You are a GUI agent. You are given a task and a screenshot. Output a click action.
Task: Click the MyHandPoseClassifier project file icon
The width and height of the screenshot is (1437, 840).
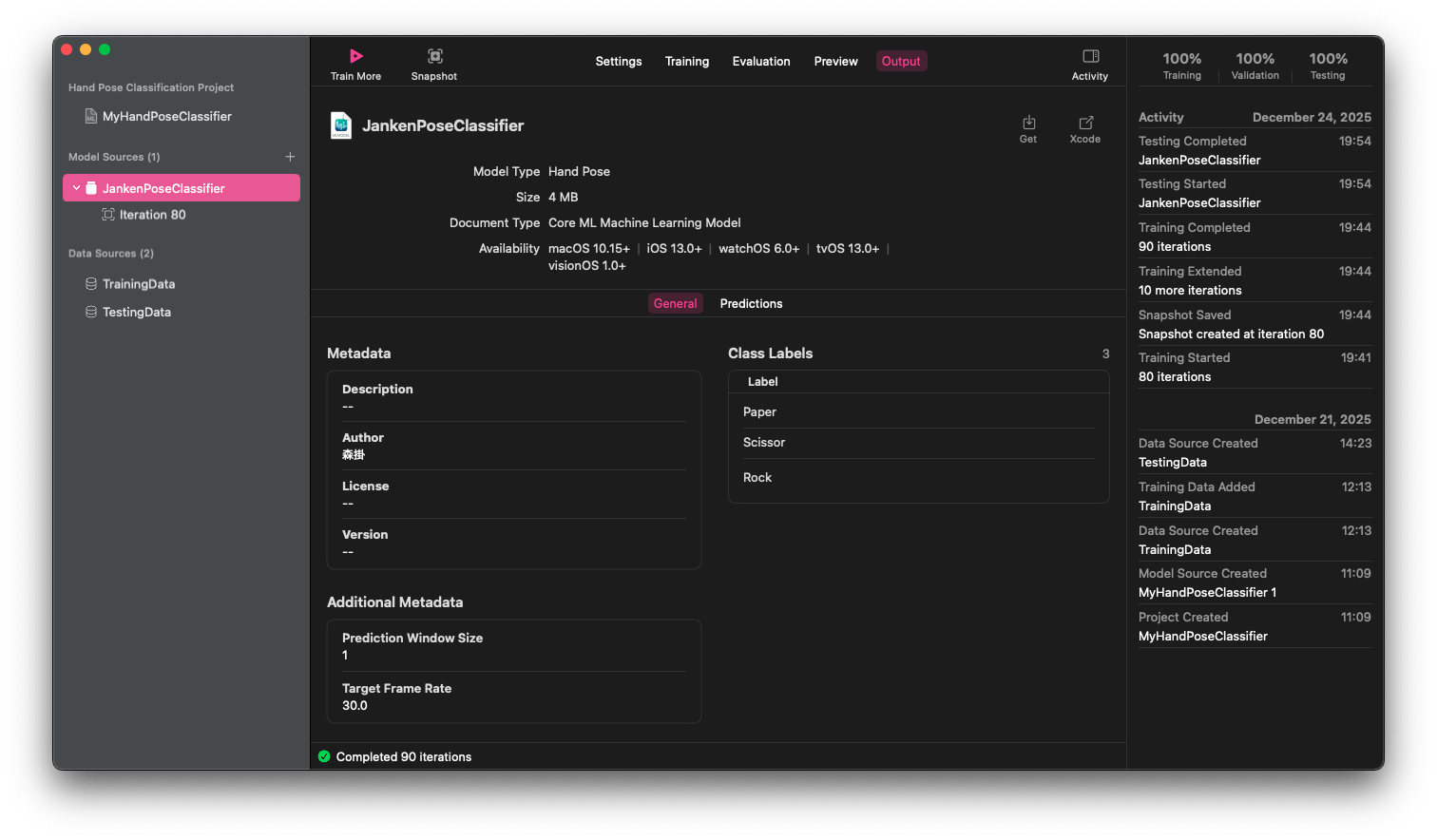(91, 116)
